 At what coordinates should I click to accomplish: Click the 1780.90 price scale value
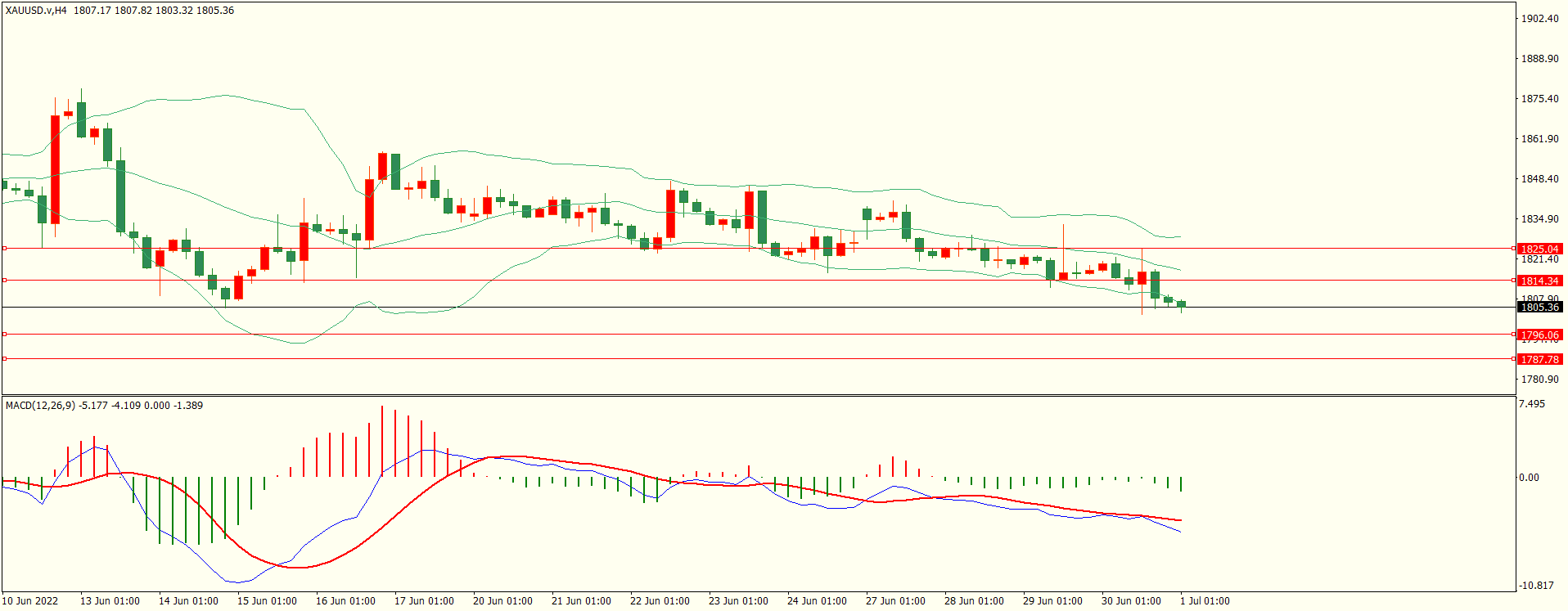(x=1539, y=380)
